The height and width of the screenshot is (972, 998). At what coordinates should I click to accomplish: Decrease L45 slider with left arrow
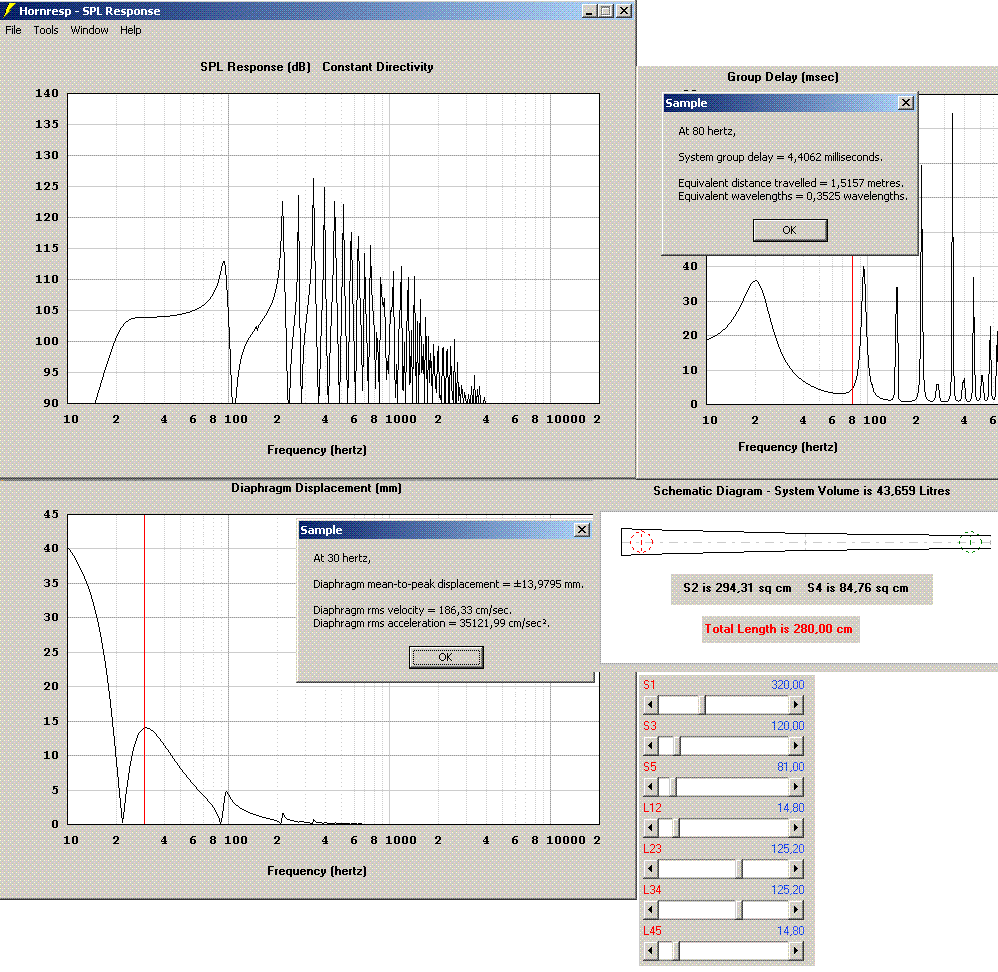[x=650, y=950]
